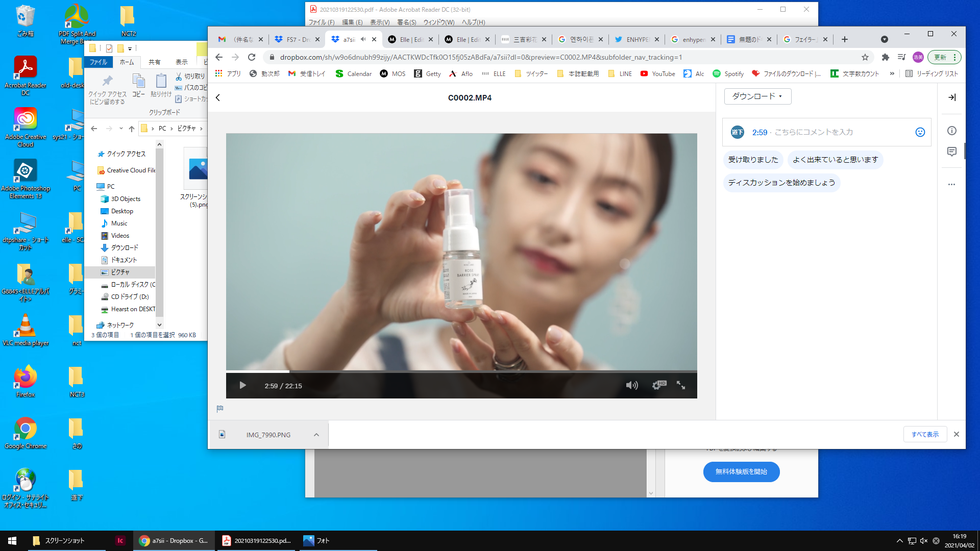Mute the video volume speaker icon
This screenshot has height=551, width=980.
click(632, 385)
